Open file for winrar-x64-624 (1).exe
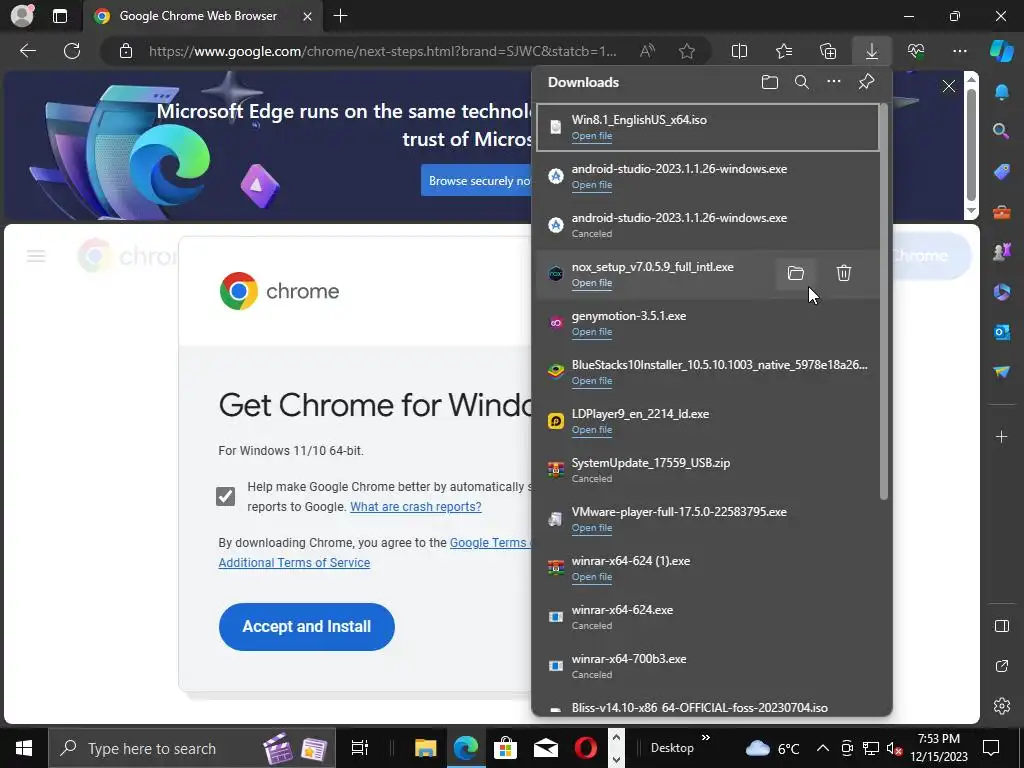 (592, 577)
